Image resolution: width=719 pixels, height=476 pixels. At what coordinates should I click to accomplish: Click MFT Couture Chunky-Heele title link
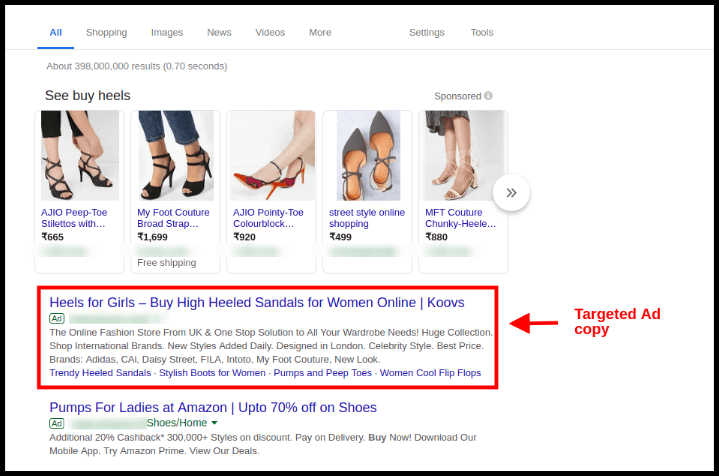460,218
